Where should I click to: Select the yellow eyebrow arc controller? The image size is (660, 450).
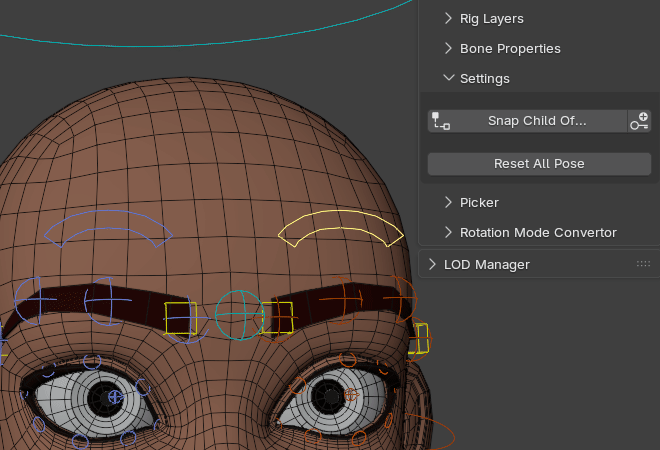click(x=341, y=228)
